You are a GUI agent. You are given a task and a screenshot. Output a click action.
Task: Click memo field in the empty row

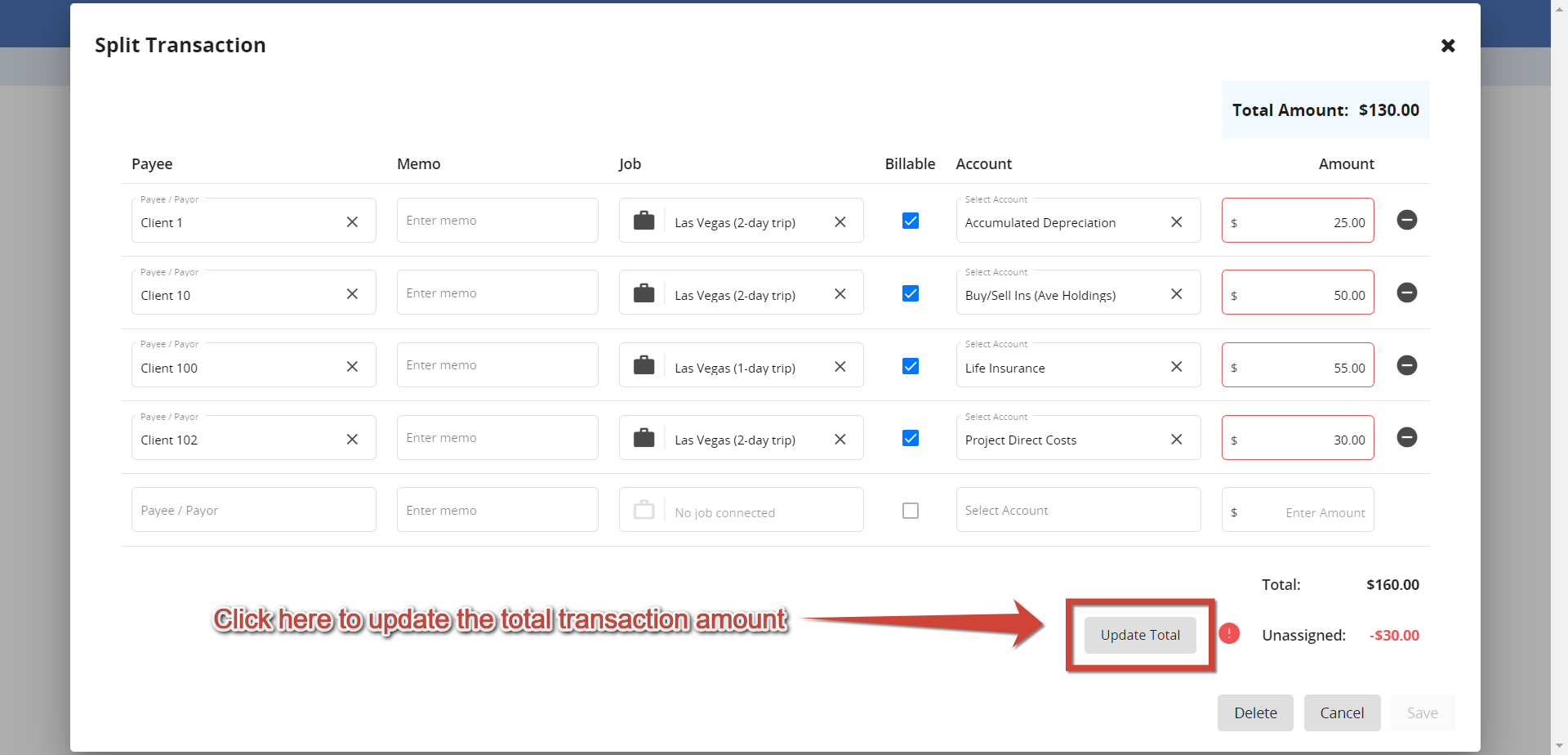(x=497, y=510)
